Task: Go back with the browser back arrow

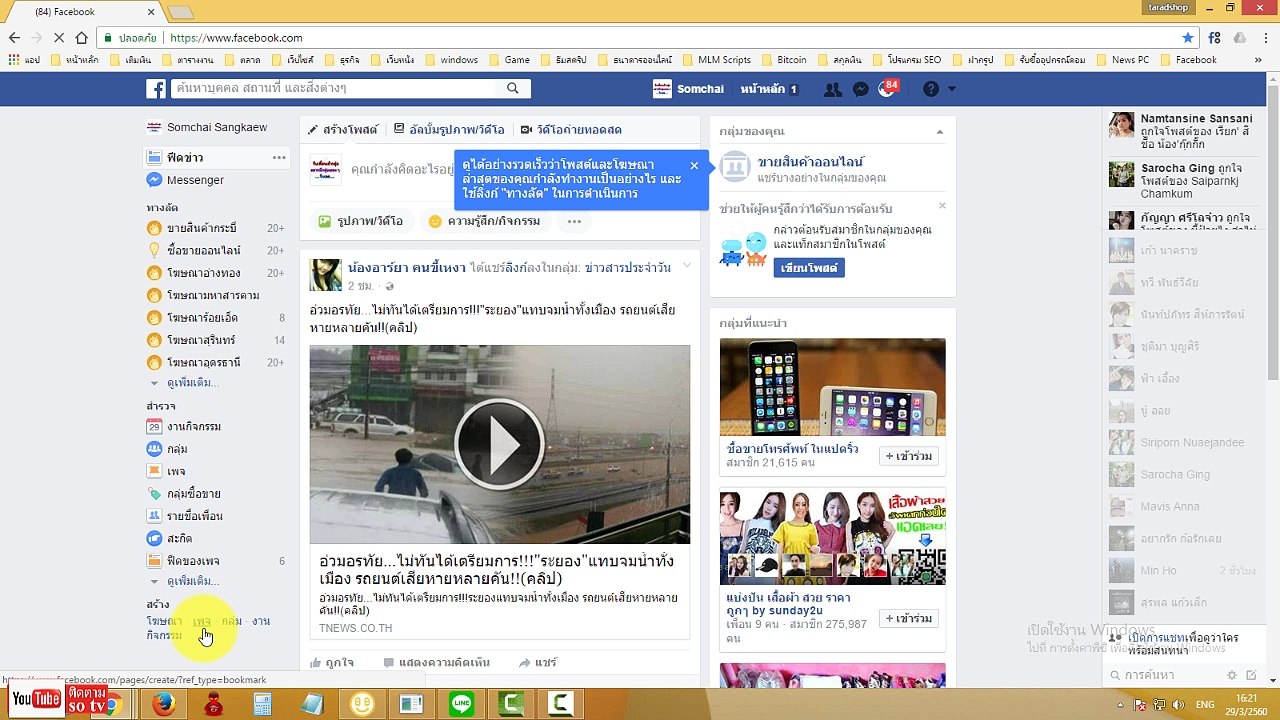Action: point(14,38)
